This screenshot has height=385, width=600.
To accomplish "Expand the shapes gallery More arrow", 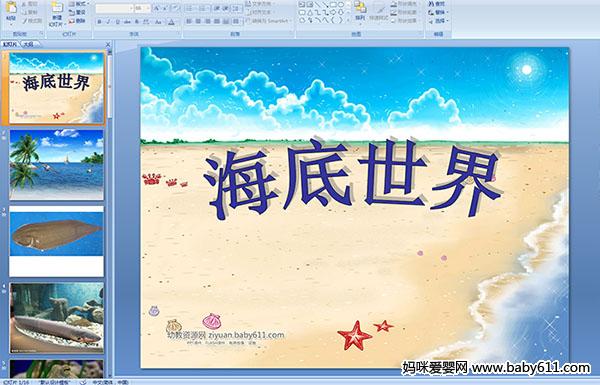I will 348,20.
